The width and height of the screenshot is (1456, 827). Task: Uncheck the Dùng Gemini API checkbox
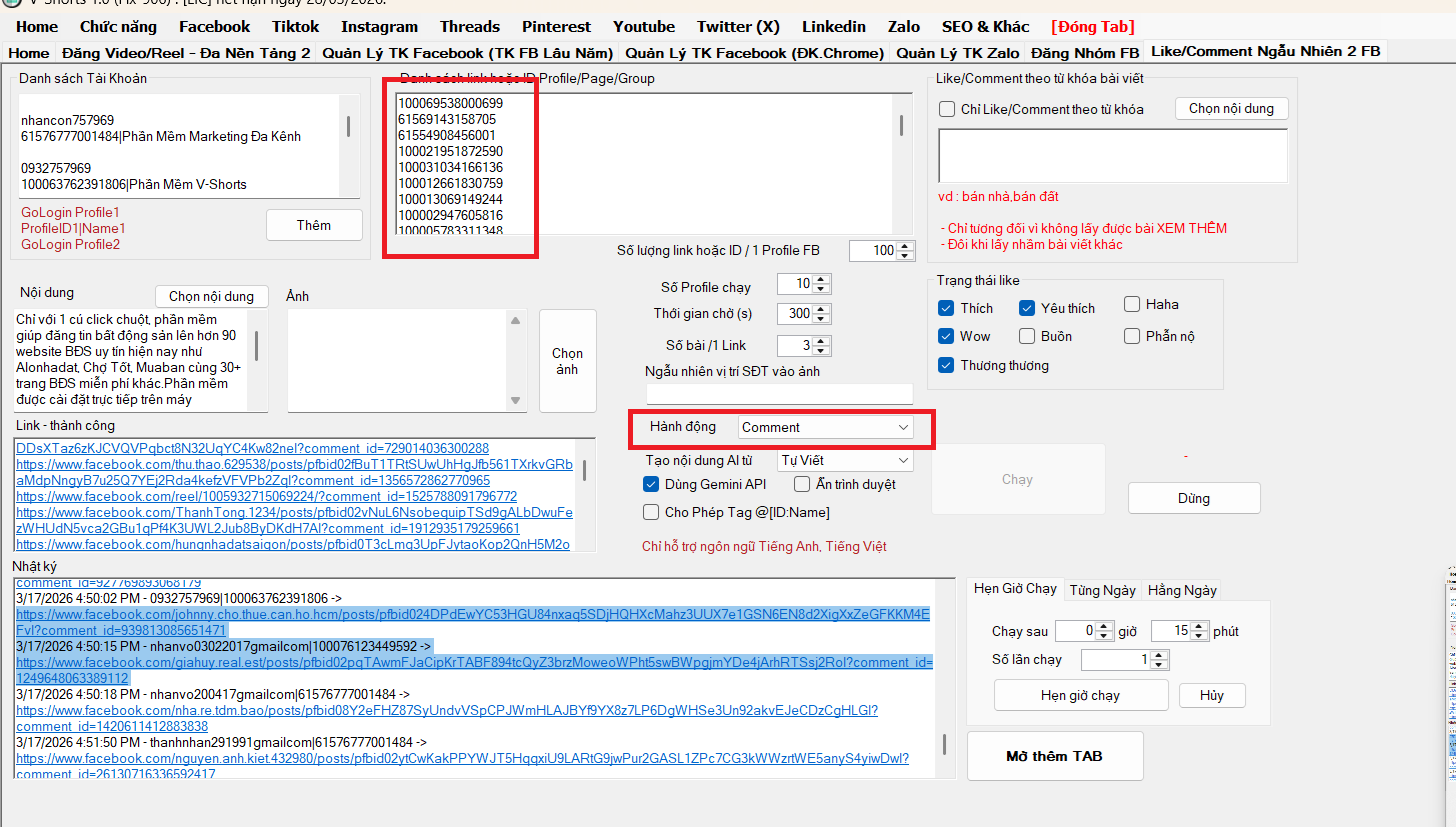pyautogui.click(x=651, y=485)
